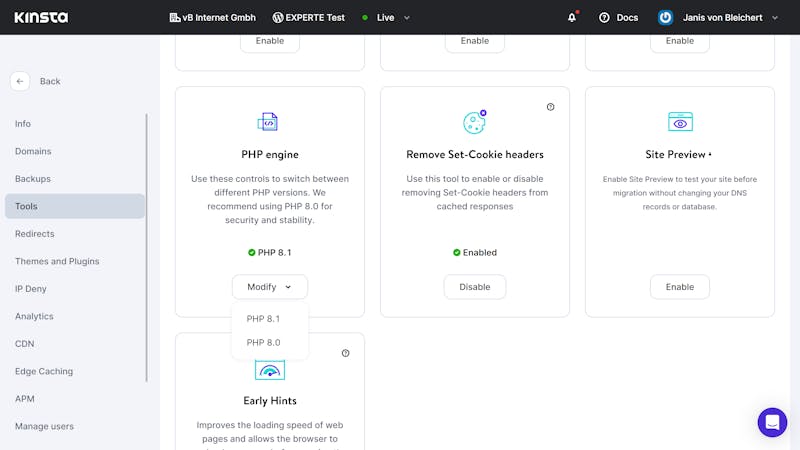Open Early Hints help info icon

click(346, 353)
